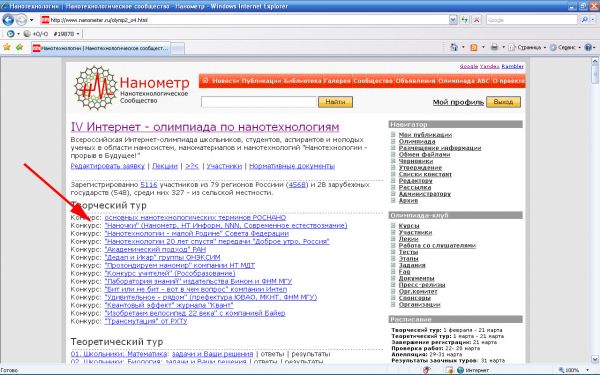Open the Новости menu item
Image resolution: width=600 pixels, height=375 pixels.
(226, 81)
